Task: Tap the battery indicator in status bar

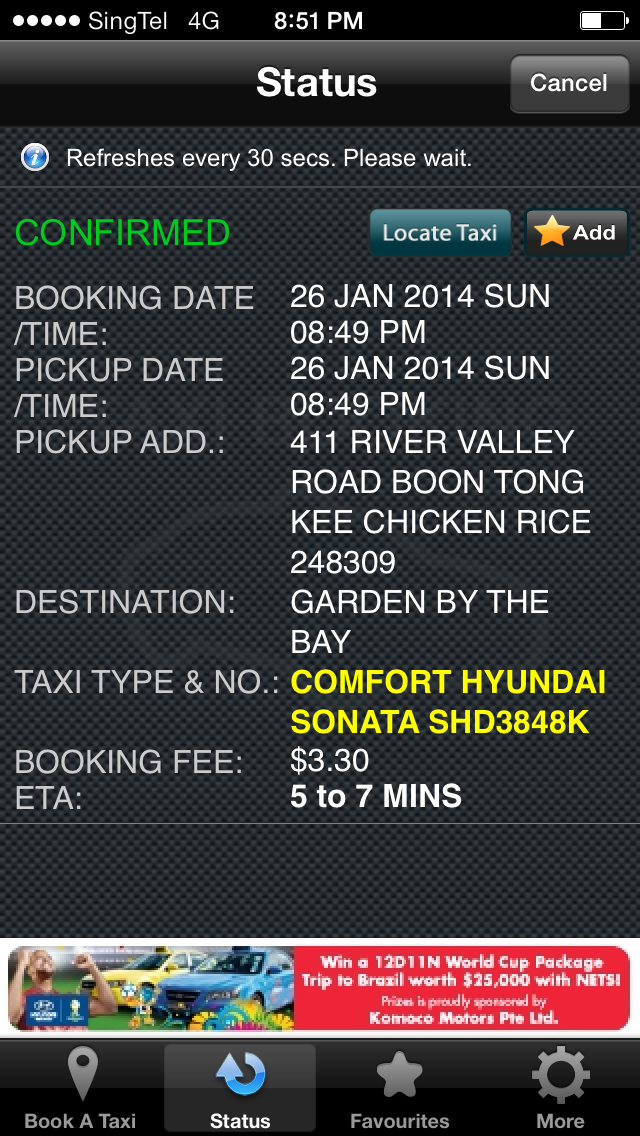Action: [604, 20]
